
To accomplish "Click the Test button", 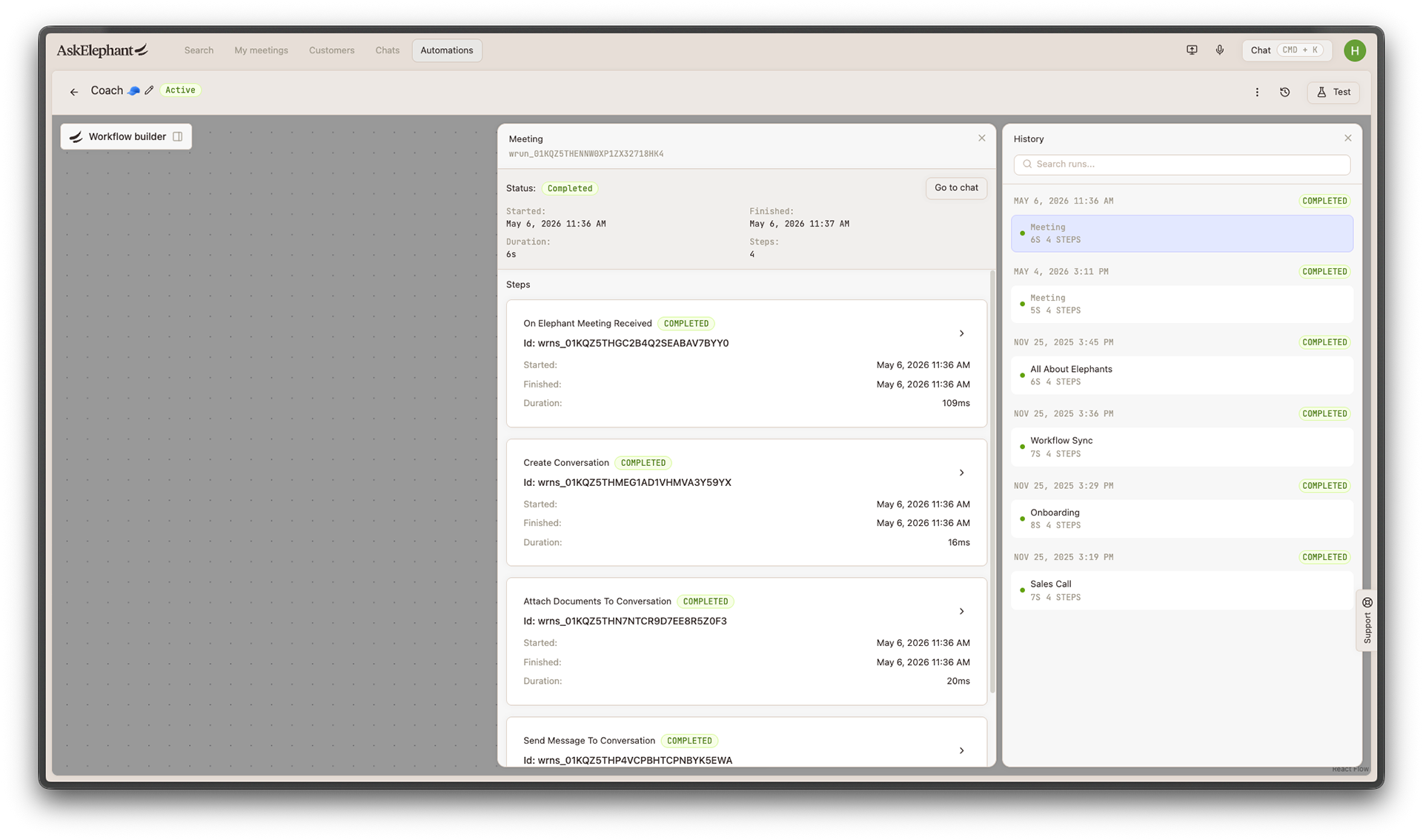I will (x=1333, y=93).
